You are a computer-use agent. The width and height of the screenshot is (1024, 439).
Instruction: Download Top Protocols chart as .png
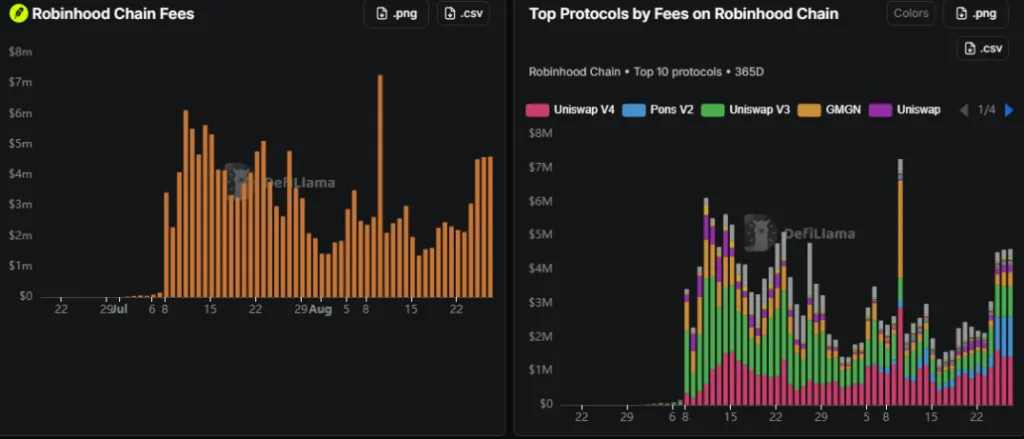[976, 14]
